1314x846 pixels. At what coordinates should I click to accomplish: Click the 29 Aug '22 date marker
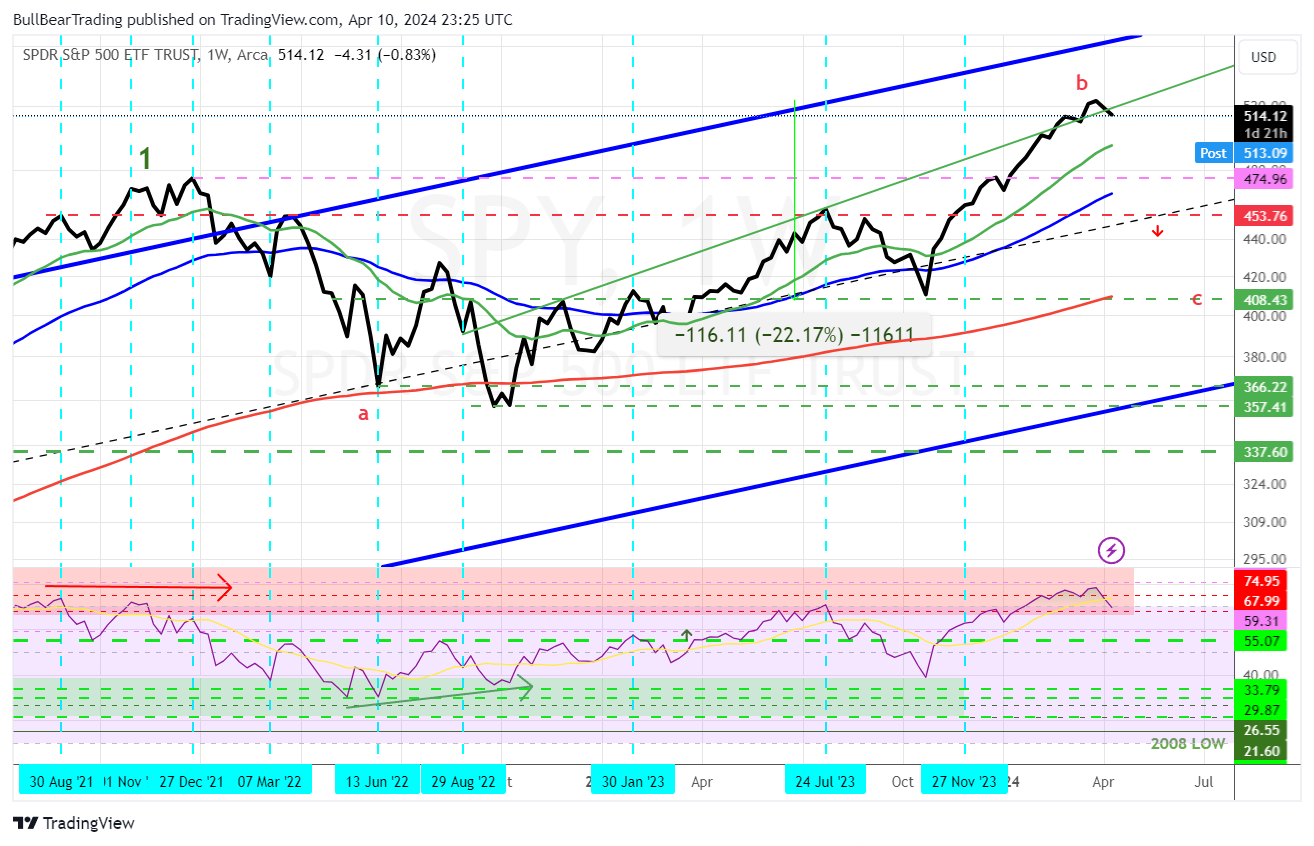462,782
